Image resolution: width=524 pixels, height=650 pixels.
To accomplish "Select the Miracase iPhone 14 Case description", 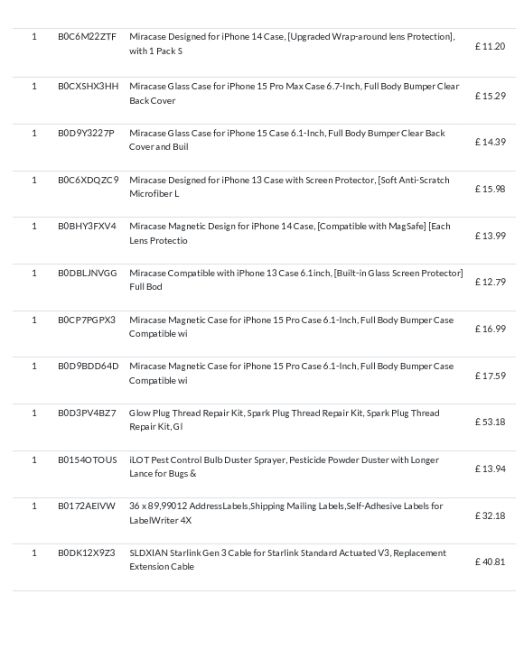I will point(292,44).
